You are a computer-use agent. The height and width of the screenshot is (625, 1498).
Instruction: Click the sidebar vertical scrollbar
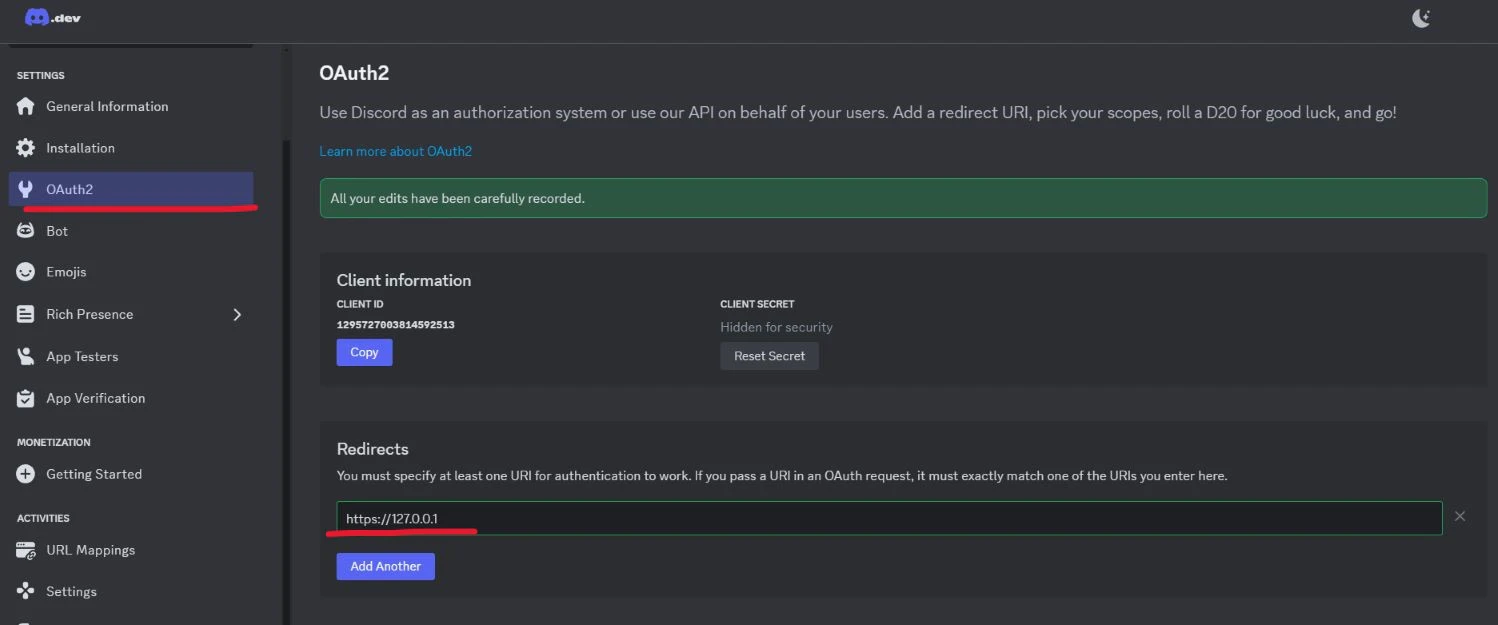point(286,380)
